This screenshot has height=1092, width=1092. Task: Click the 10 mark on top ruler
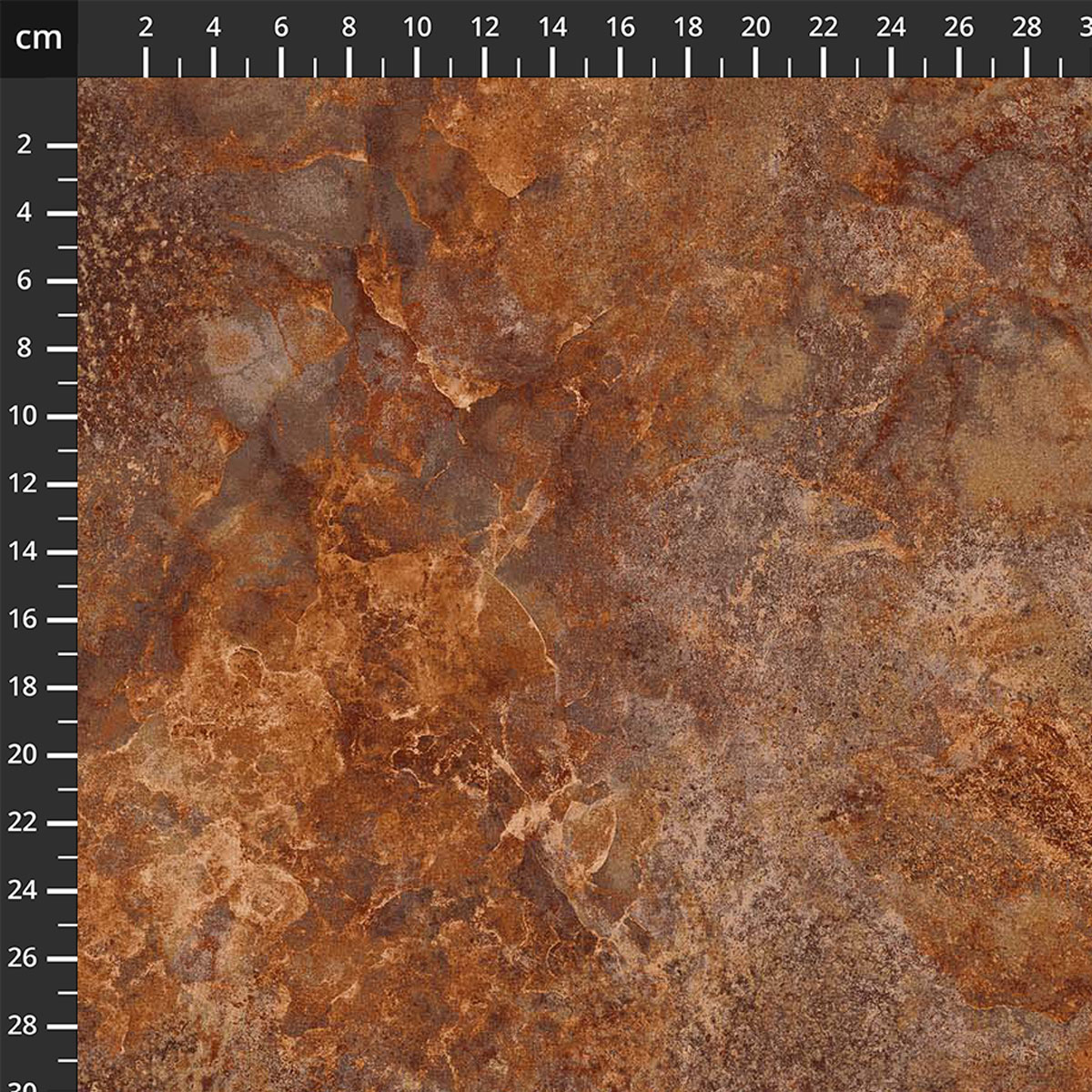pyautogui.click(x=417, y=28)
